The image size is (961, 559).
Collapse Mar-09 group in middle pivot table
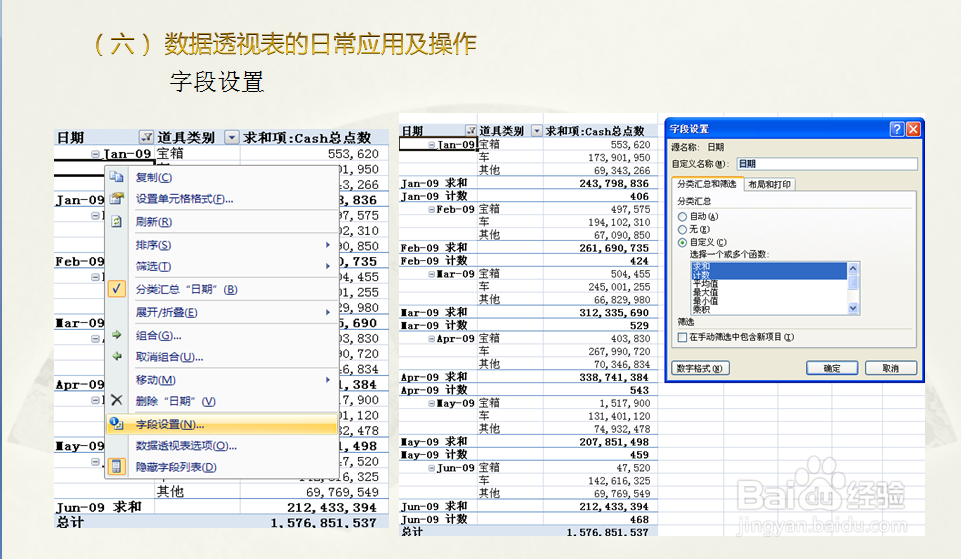point(431,274)
